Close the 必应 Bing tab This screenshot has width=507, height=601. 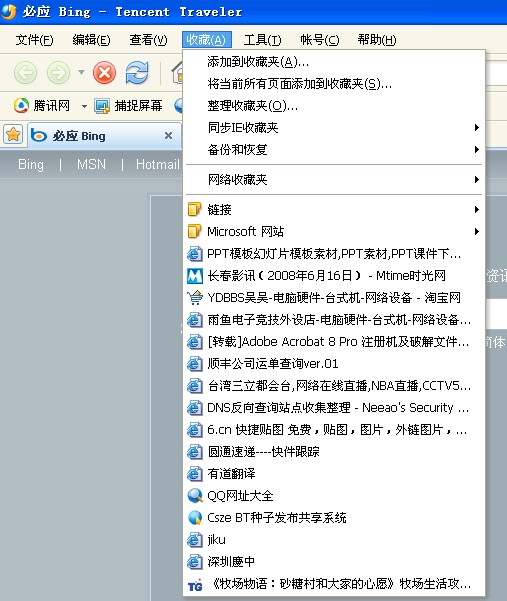tap(168, 136)
